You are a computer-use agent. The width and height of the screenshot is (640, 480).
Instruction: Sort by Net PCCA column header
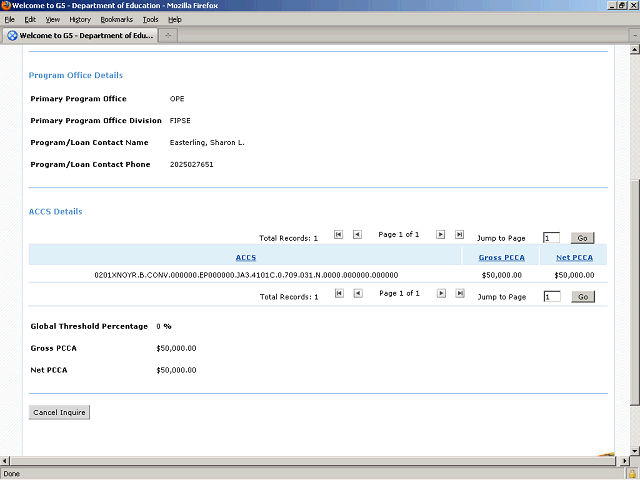coord(574,258)
